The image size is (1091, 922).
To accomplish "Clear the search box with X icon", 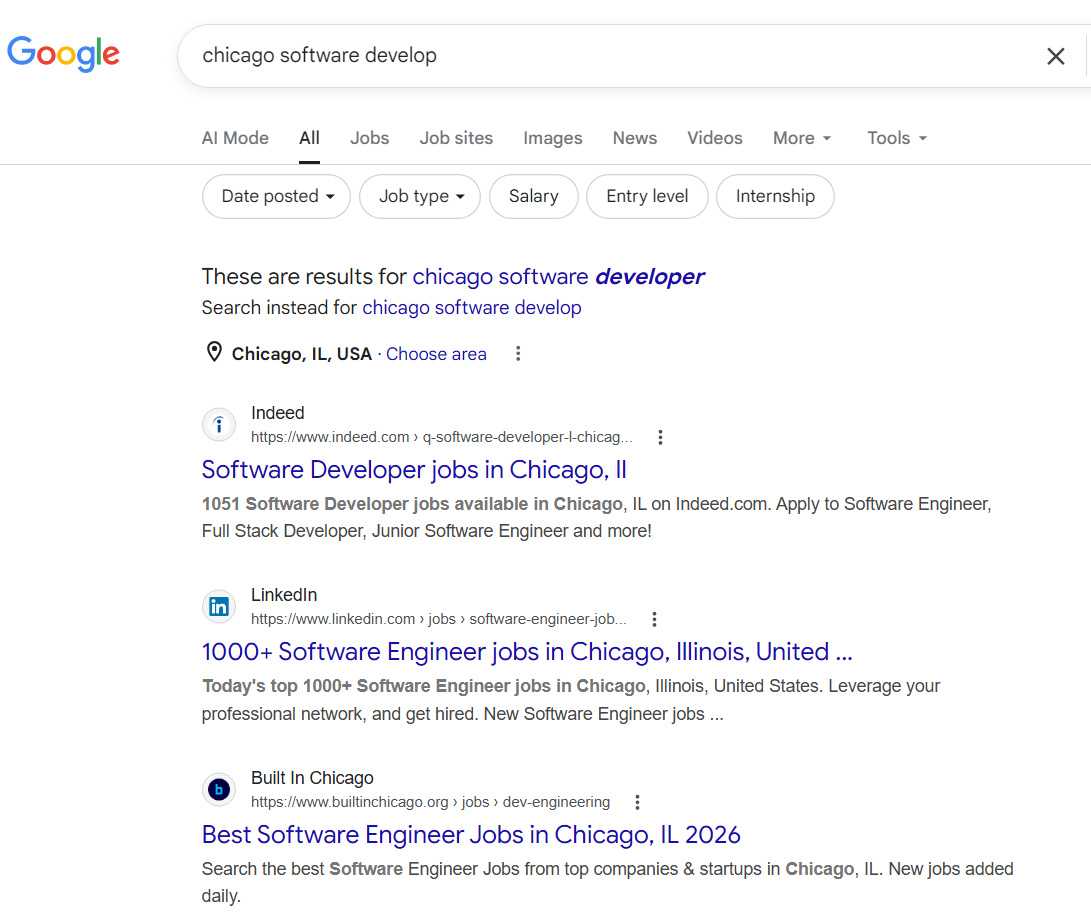I will (1055, 56).
